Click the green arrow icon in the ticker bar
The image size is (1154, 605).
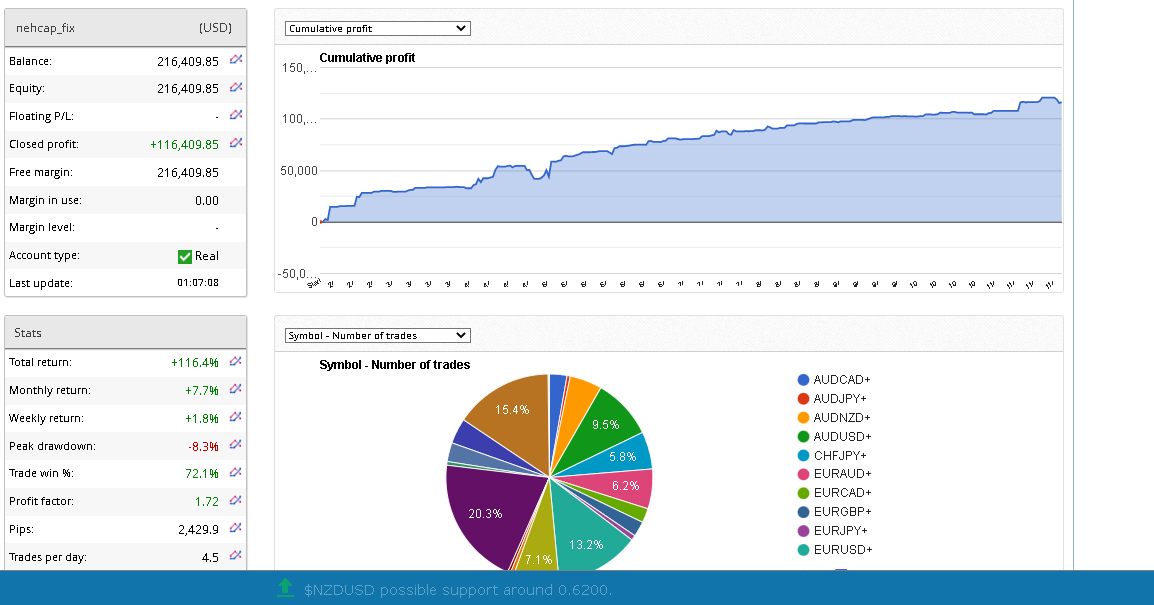(285, 589)
